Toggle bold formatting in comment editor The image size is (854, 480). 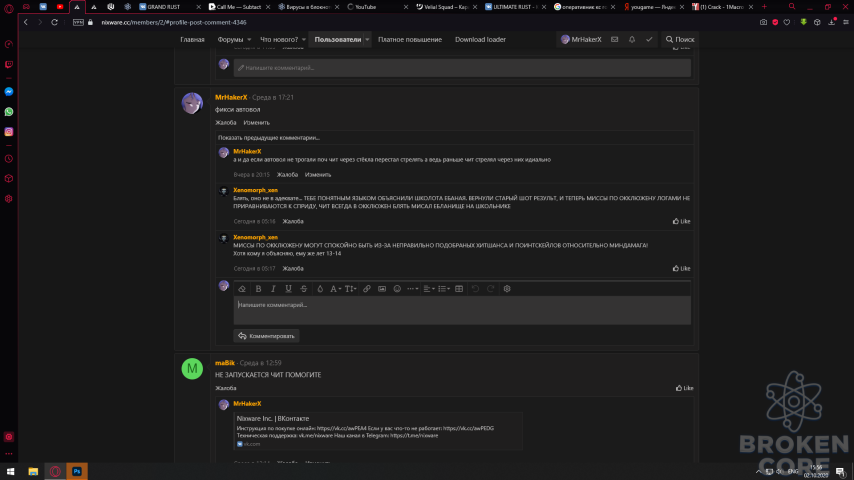point(258,289)
